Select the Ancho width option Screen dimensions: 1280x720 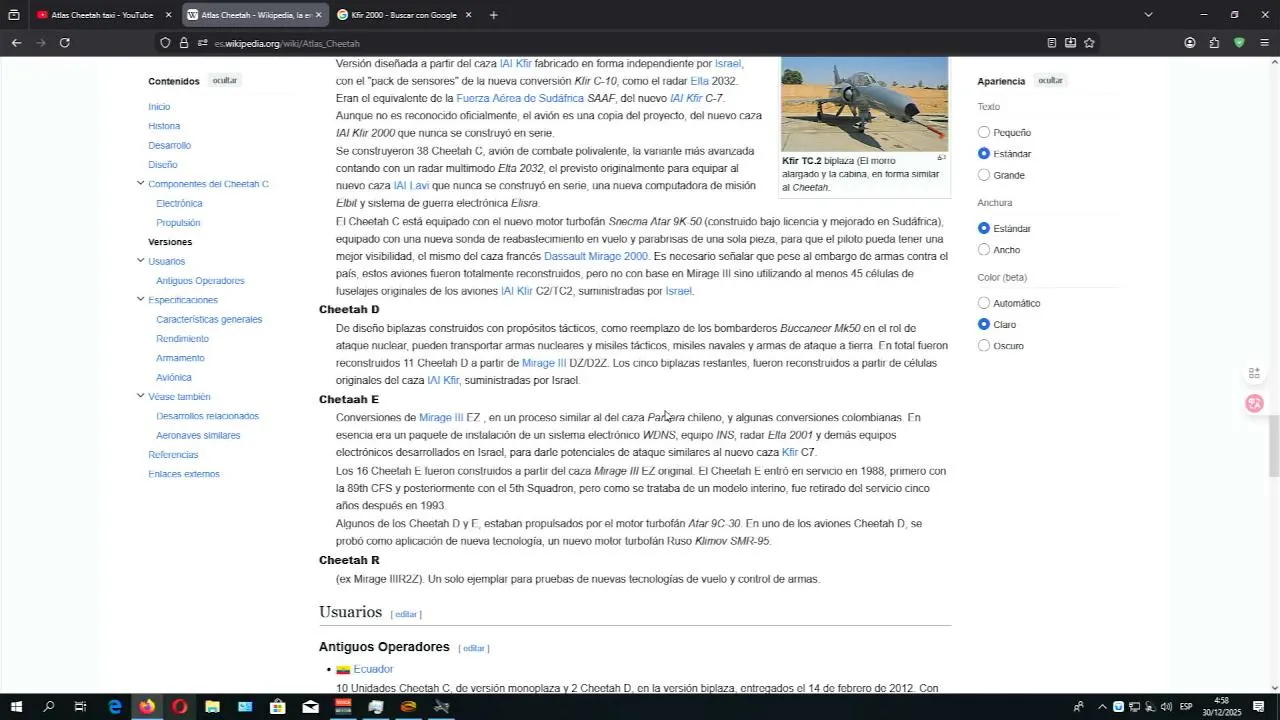click(984, 250)
